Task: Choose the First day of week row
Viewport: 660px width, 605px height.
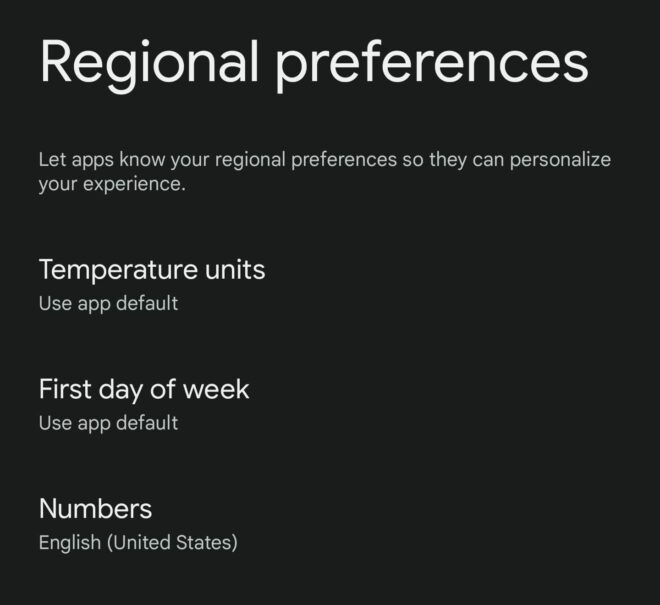Action: [330, 405]
